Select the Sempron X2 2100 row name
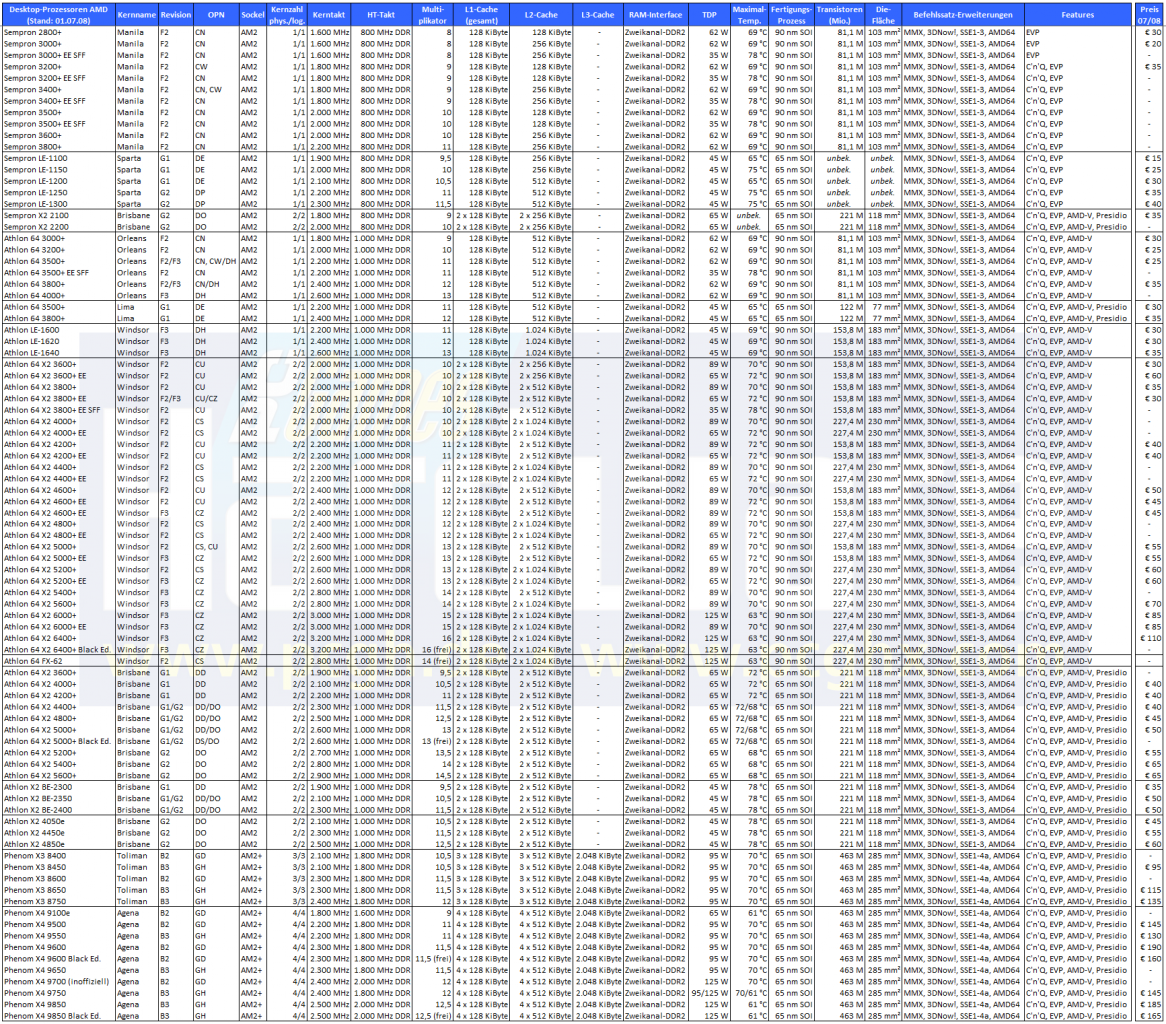Image resolution: width=1166 pixels, height=1024 pixels. point(36,216)
